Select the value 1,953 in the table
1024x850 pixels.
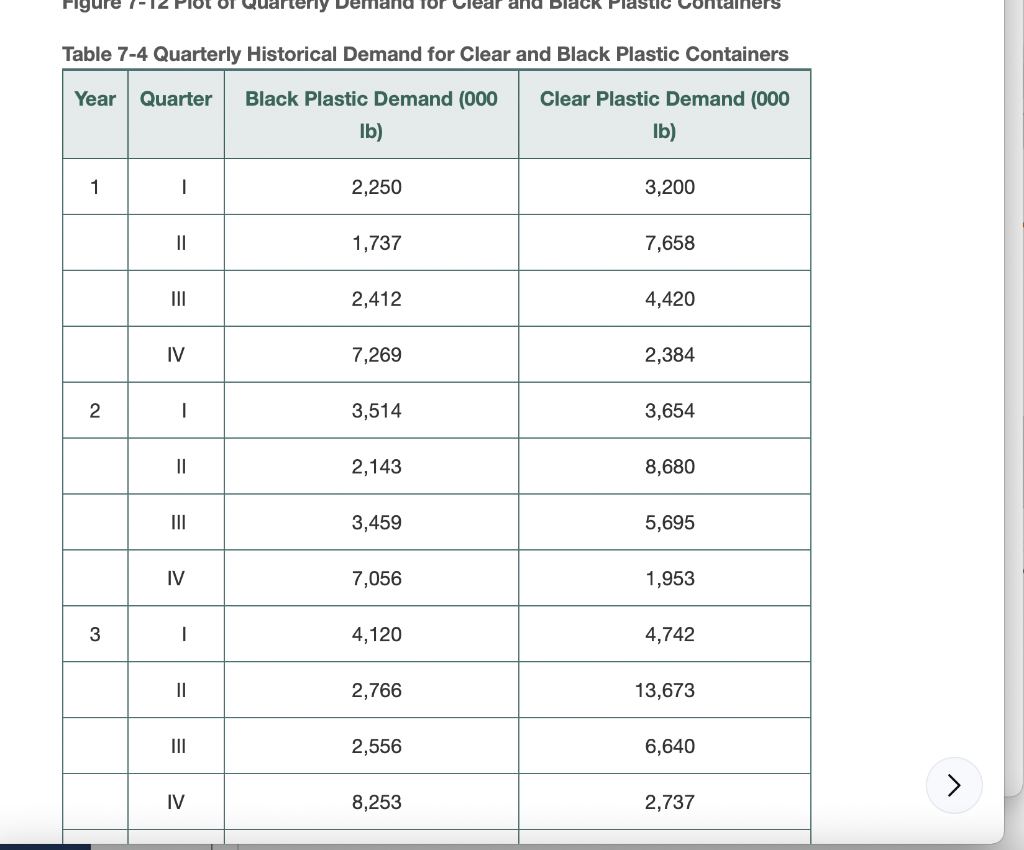pos(664,577)
